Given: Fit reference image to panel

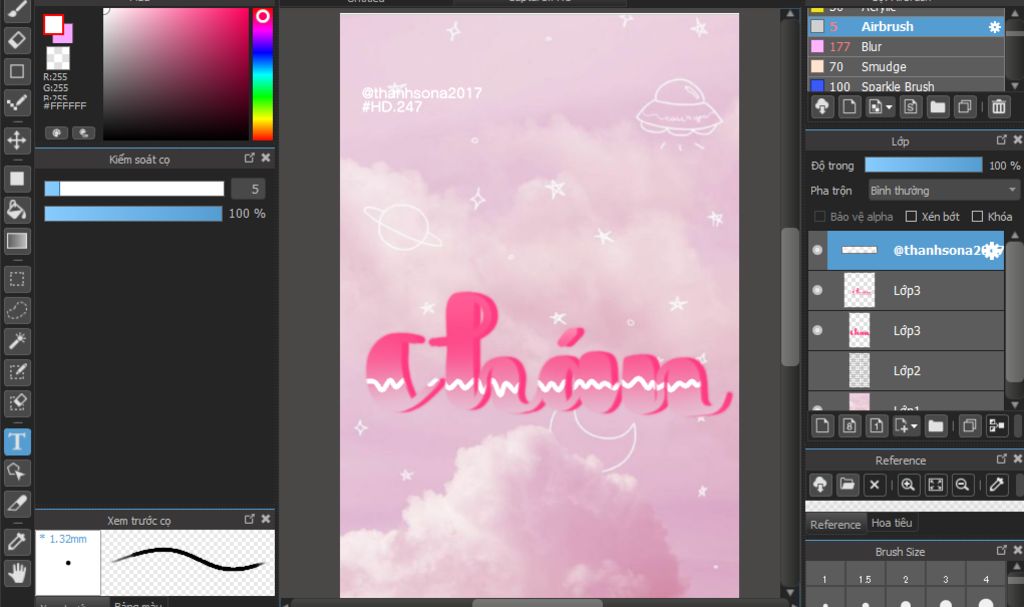Looking at the screenshot, I should [935, 484].
